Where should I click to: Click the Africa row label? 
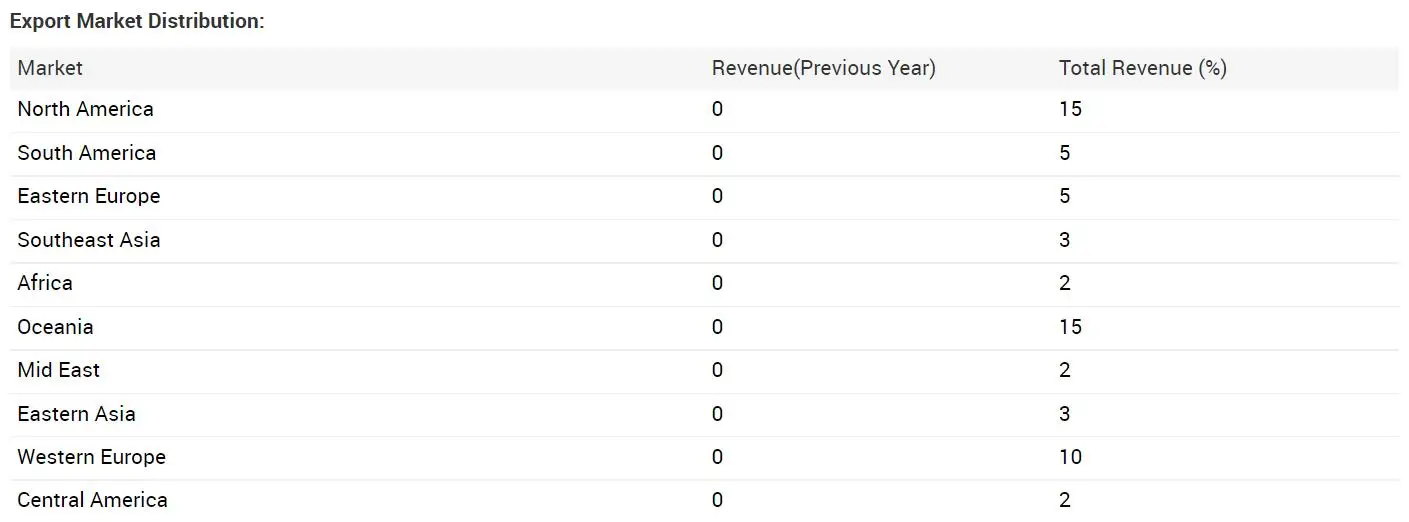click(x=45, y=283)
